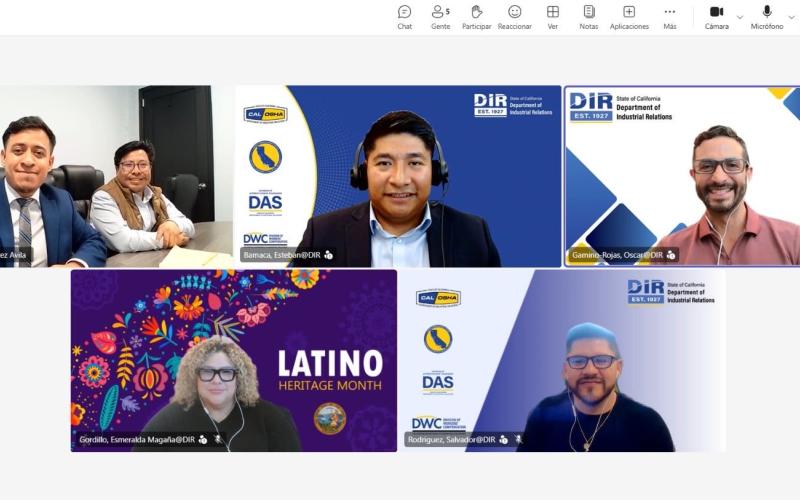Select Rodriguez, Salvador video tile
The width and height of the screenshot is (800, 500).
562,361
